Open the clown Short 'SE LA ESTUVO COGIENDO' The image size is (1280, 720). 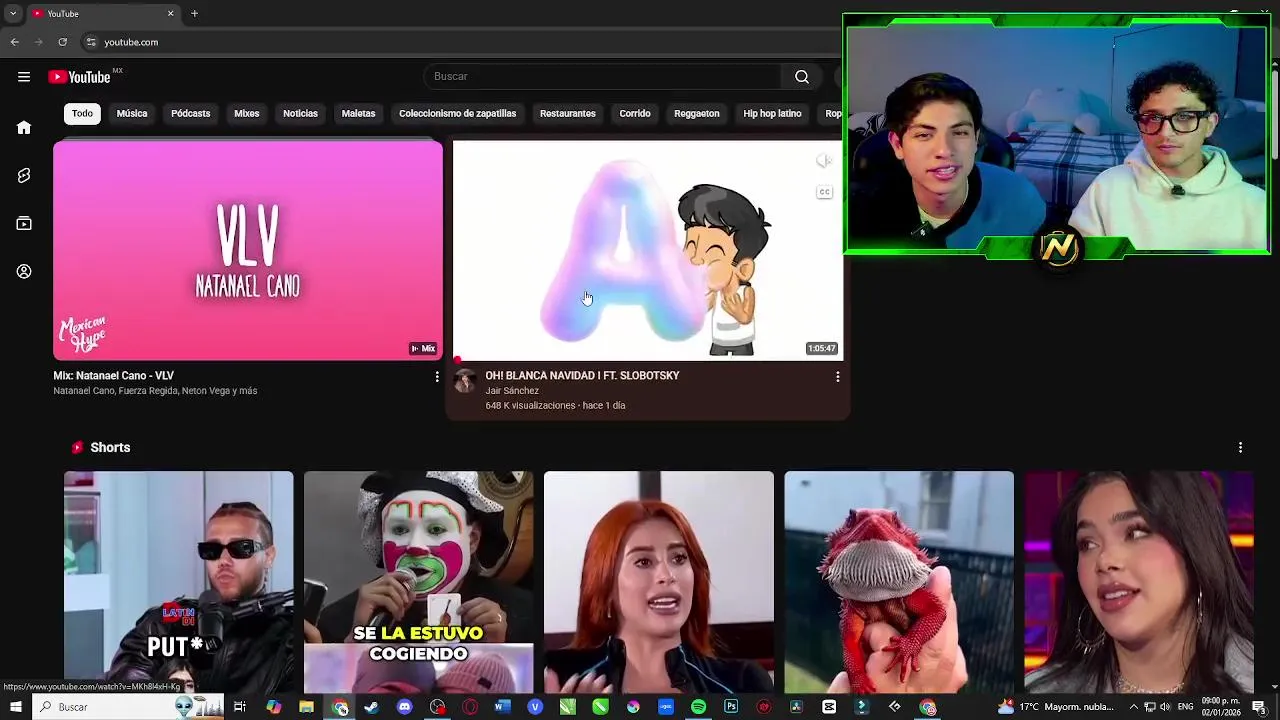tap(419, 582)
